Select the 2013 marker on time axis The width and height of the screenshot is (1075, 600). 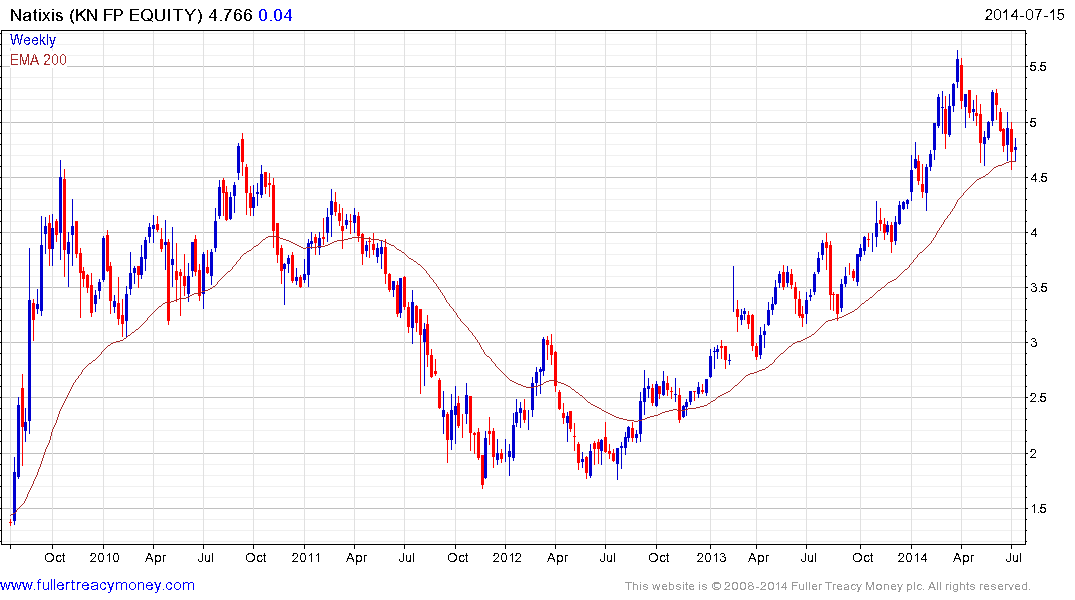coord(711,558)
